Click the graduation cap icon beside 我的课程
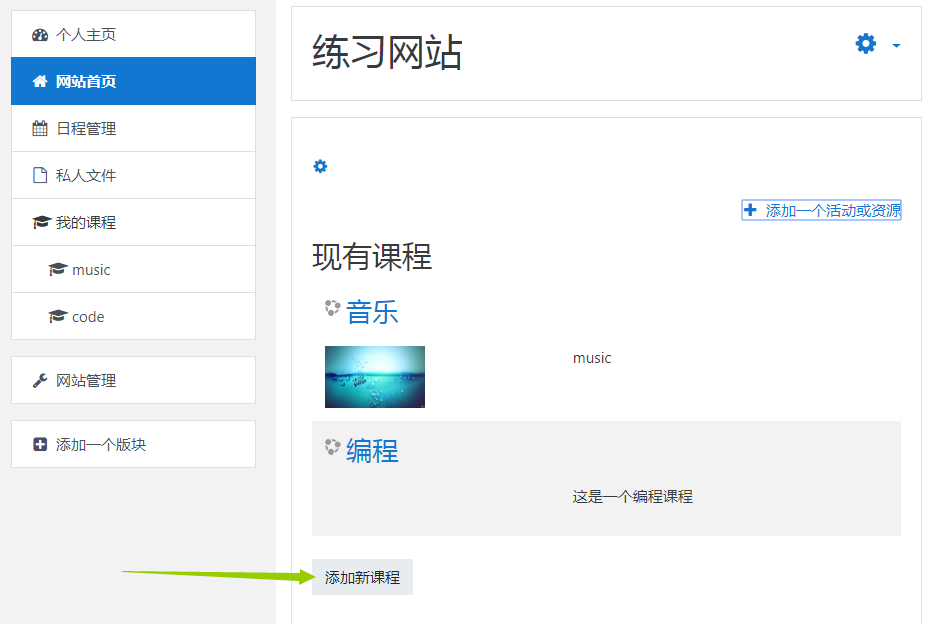 coord(40,223)
